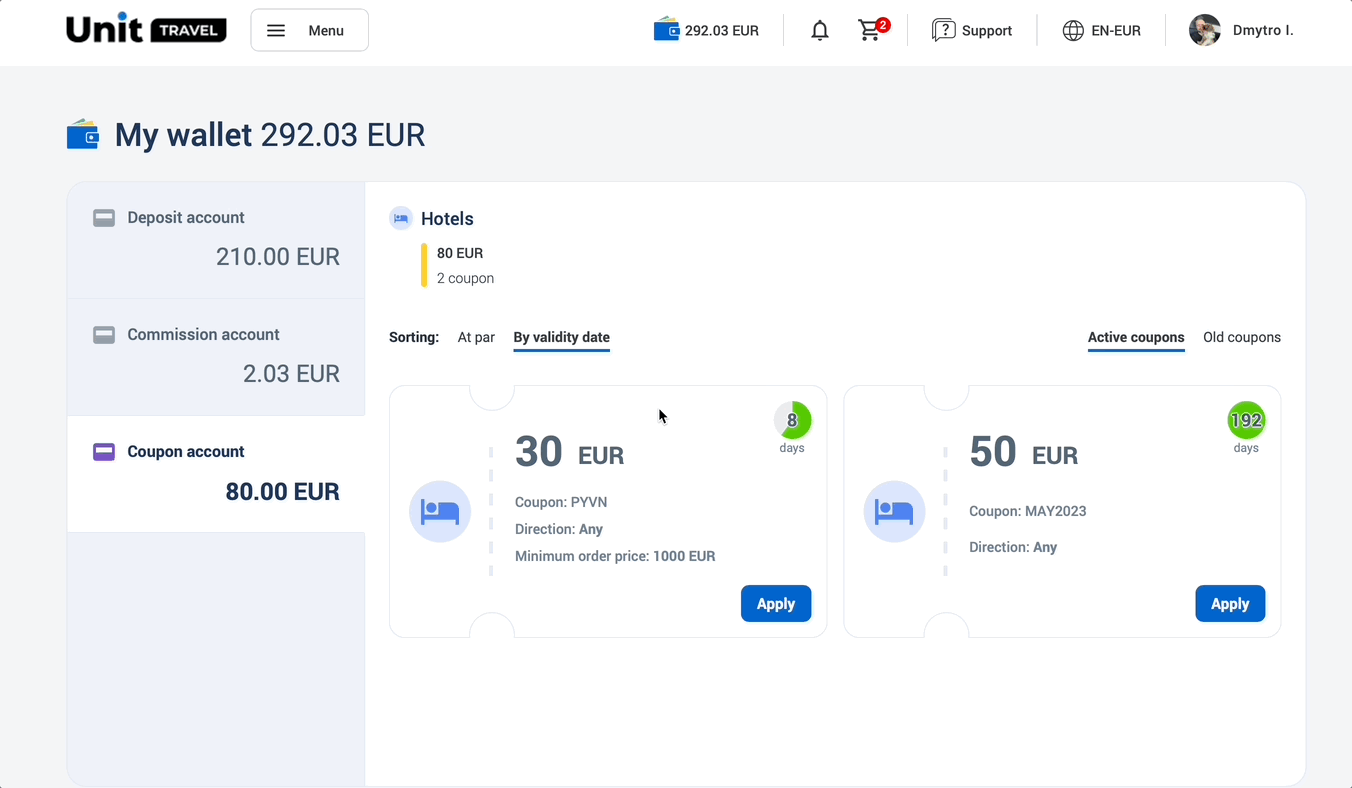Image resolution: width=1352 pixels, height=788 pixels.
Task: Apply the 50 EUR MAY2023 coupon
Action: [x=1229, y=604]
